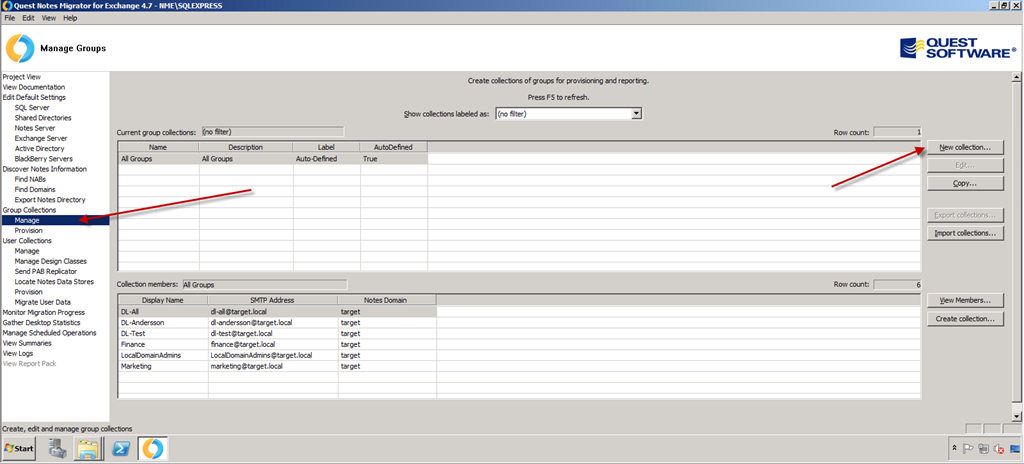Select Provision under Group Collections

[x=29, y=231]
